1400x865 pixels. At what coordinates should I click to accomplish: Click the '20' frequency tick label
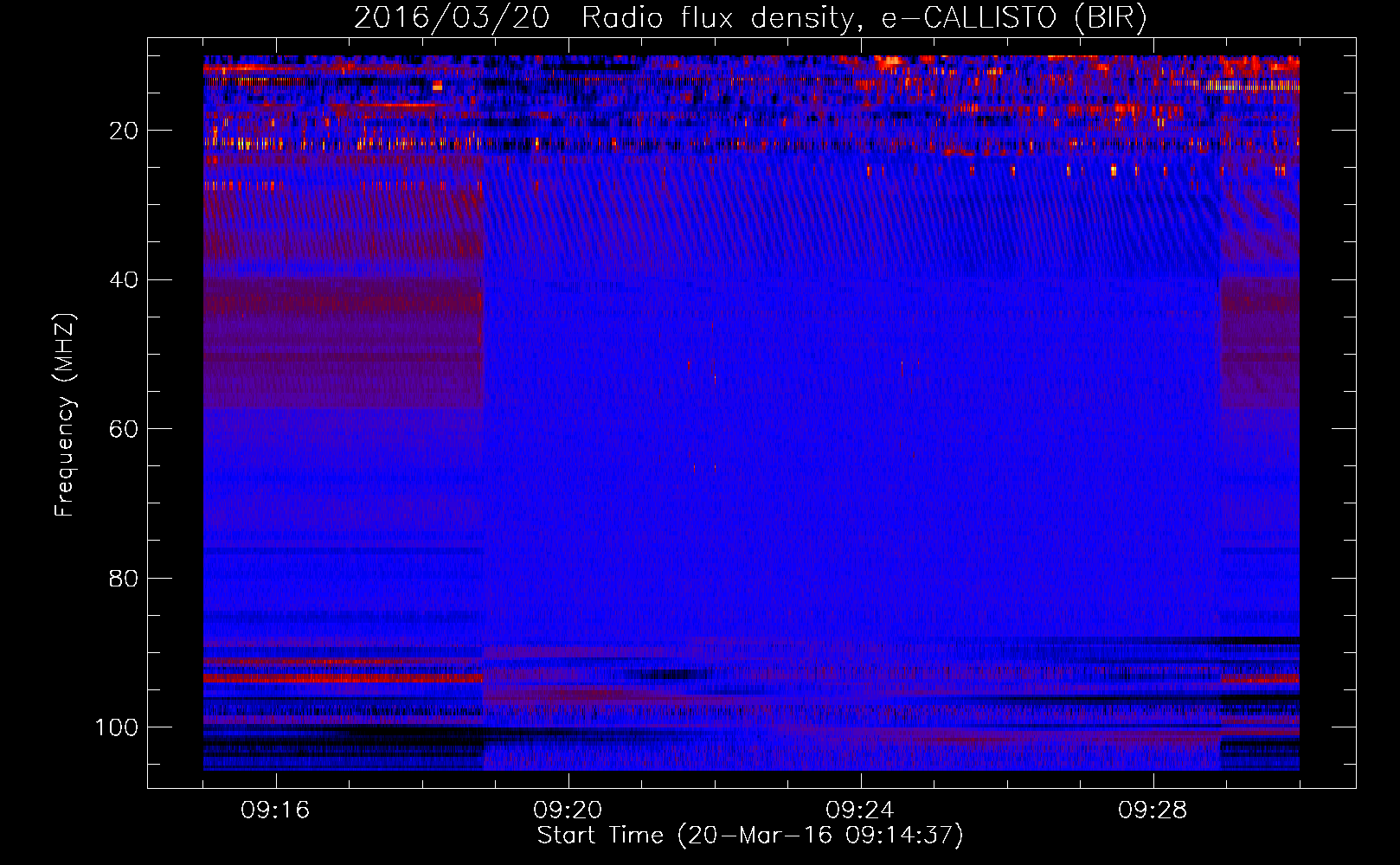coord(124,131)
